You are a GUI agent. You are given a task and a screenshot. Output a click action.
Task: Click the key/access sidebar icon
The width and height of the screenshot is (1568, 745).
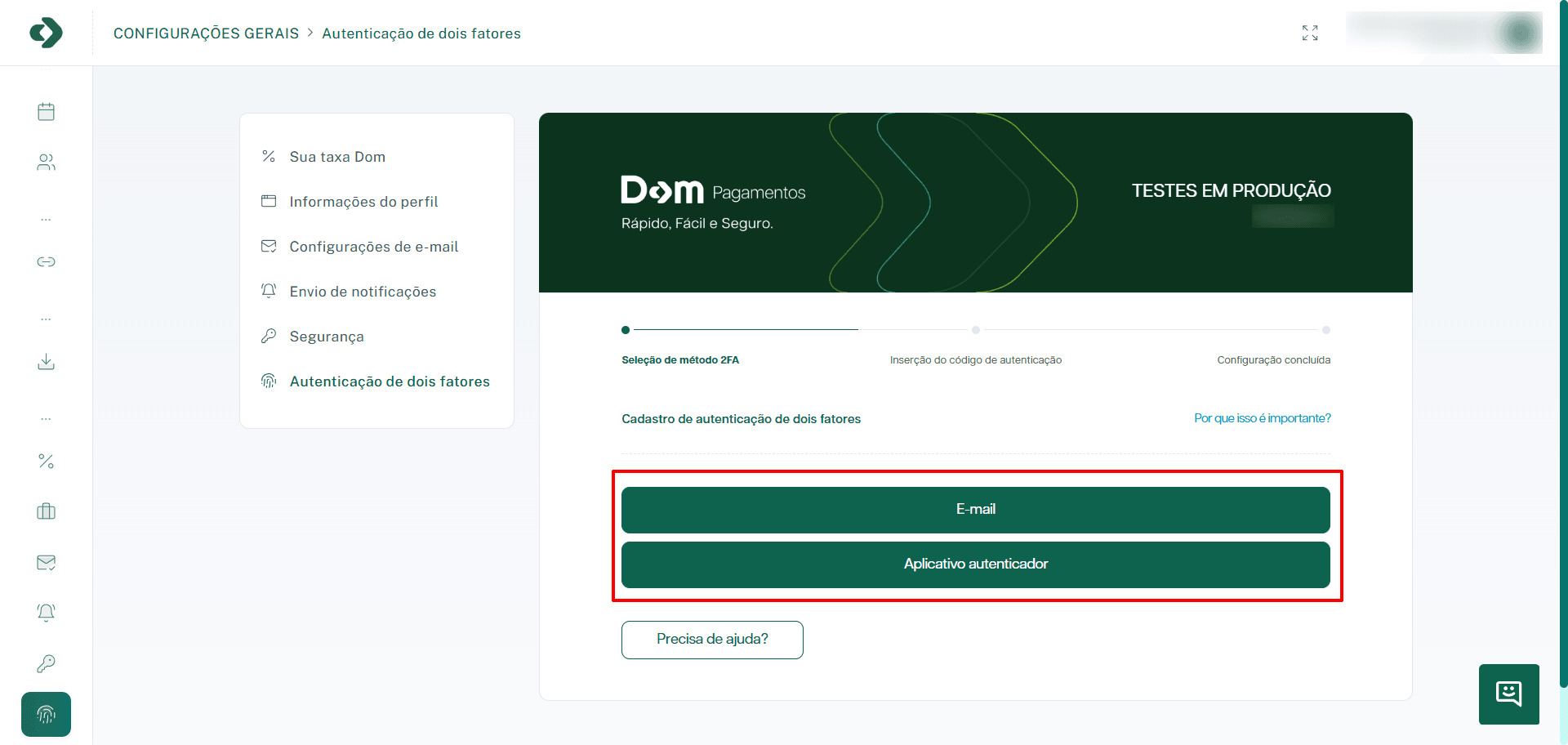(x=46, y=662)
